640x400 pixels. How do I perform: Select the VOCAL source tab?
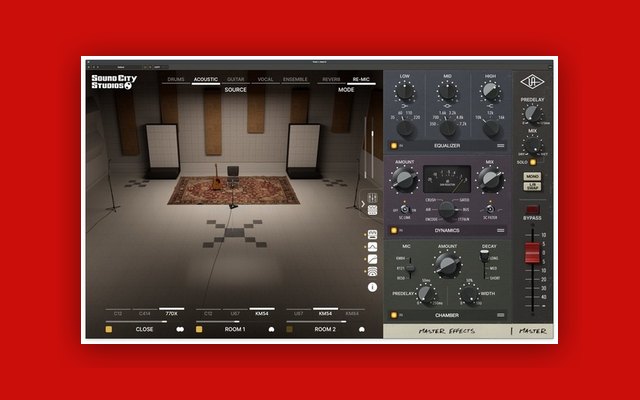point(265,79)
